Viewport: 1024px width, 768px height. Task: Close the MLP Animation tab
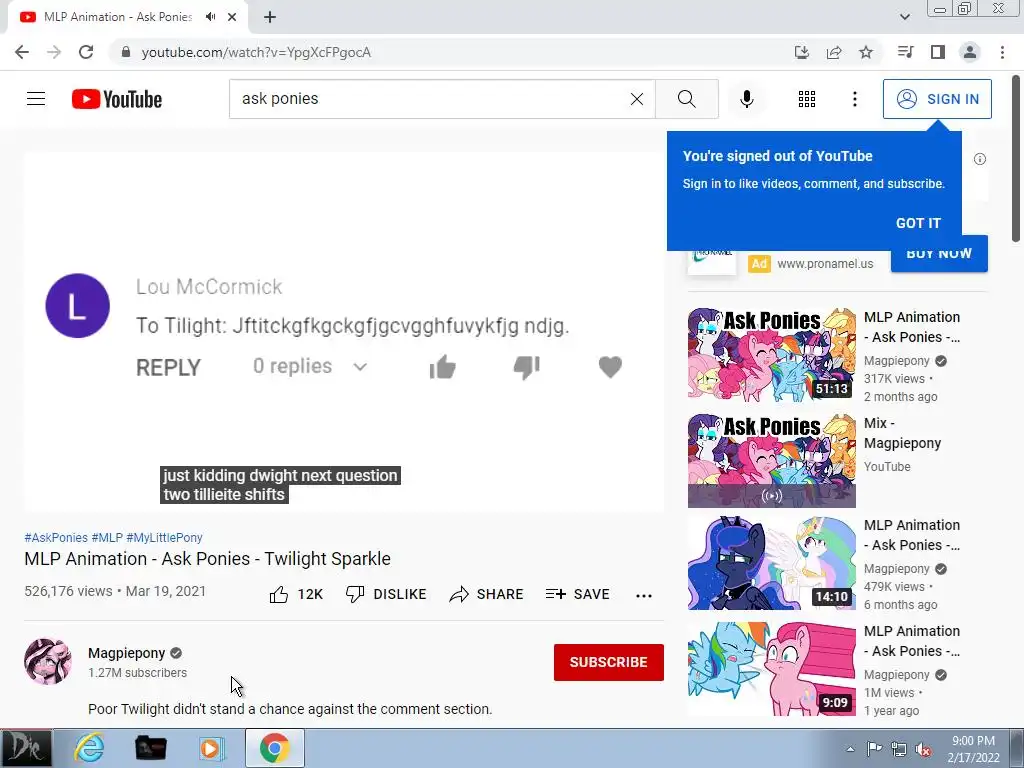click(232, 17)
